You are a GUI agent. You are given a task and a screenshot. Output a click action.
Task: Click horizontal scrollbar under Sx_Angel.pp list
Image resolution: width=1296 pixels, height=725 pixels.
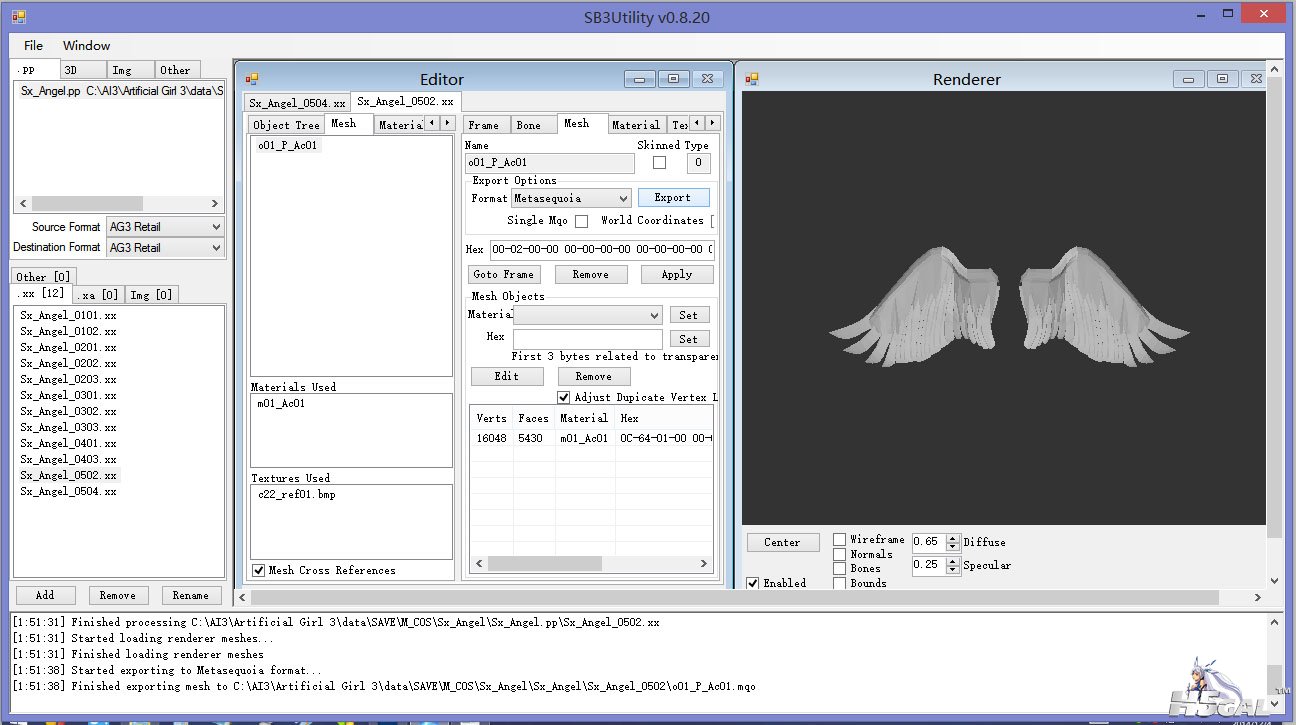coord(119,203)
